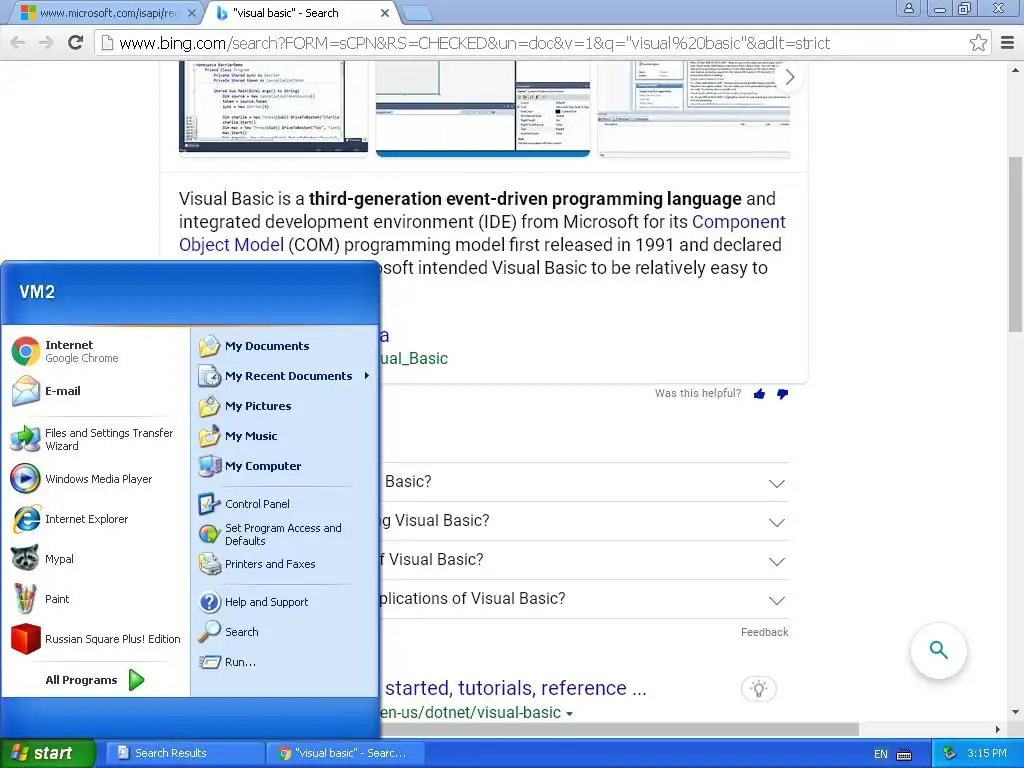Click the Start button
Image resolution: width=1024 pixels, height=768 pixels.
[x=48, y=753]
